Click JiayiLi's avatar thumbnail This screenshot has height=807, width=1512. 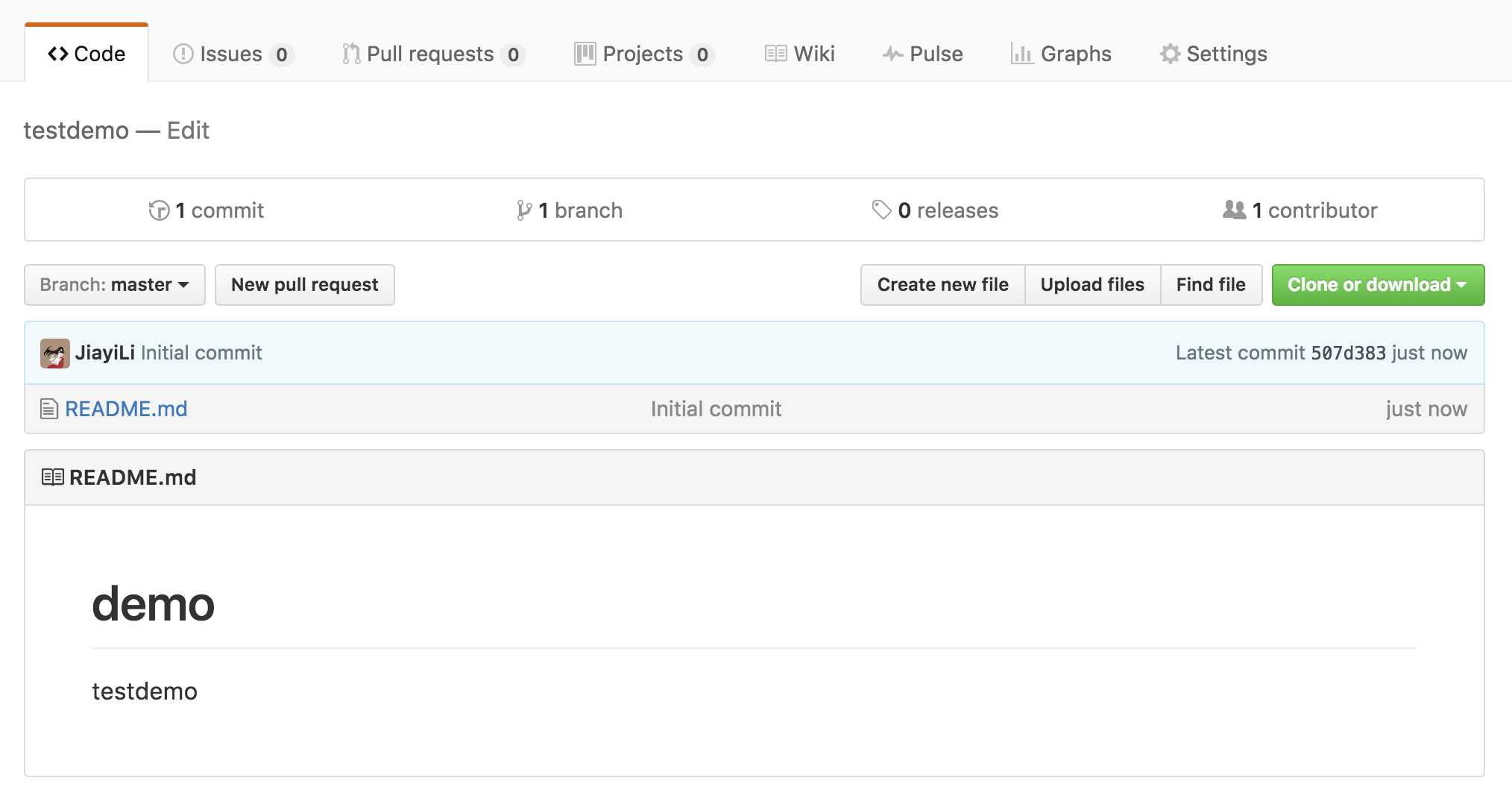pyautogui.click(x=55, y=353)
